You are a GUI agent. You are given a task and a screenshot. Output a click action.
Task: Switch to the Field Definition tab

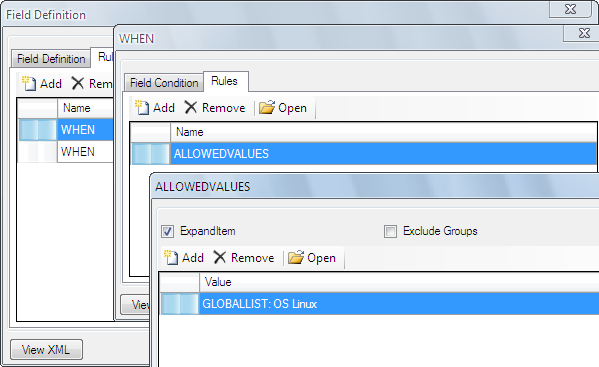[51, 59]
